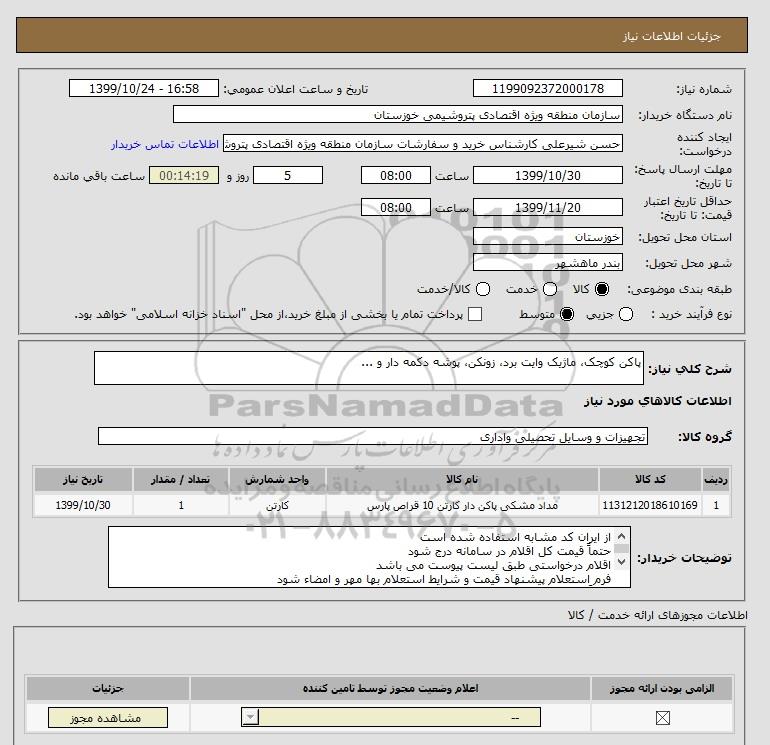Click the اعلام وضعیت مجوز column header
Image resolution: width=770 pixels, height=745 pixels.
[390, 689]
